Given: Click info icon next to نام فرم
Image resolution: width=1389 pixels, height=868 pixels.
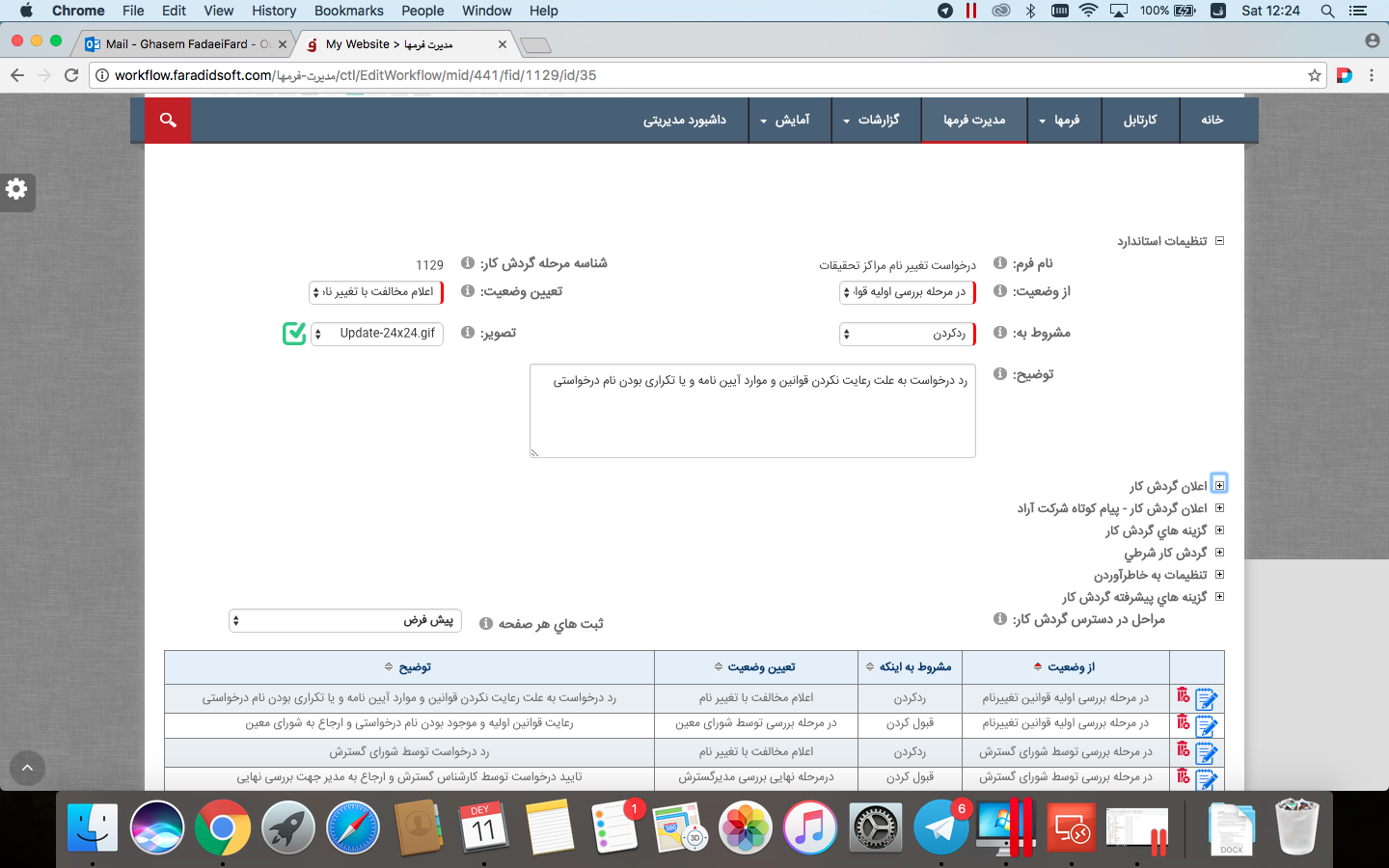Looking at the screenshot, I should tap(1000, 263).
